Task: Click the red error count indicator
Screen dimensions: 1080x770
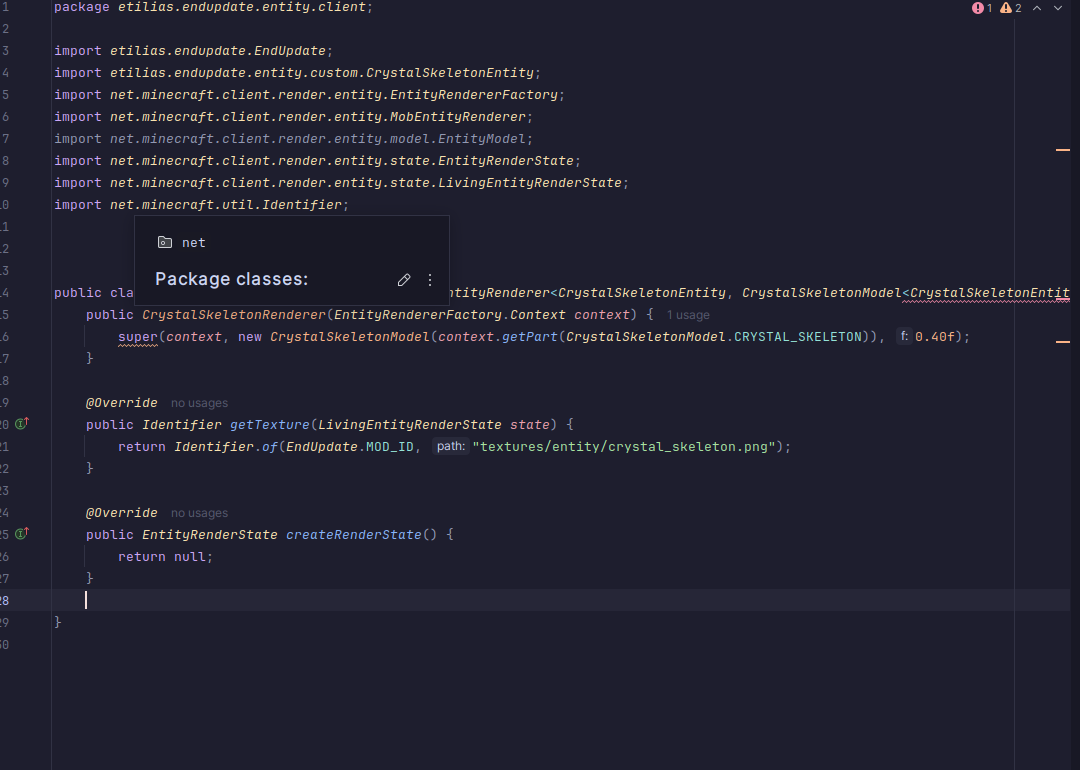Action: click(x=981, y=8)
